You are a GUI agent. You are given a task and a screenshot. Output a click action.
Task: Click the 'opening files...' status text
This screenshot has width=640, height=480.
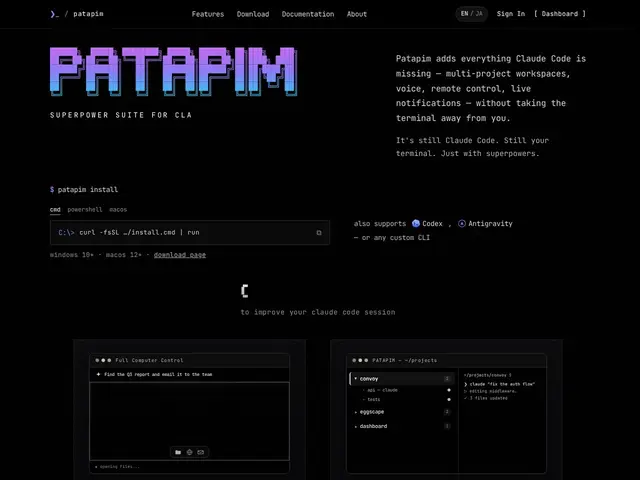pos(120,467)
